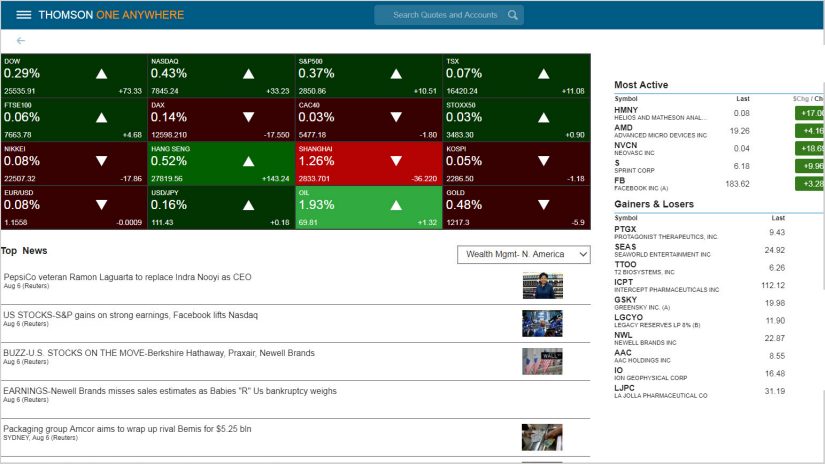Click into Search Quotes and Accounts field
The width and height of the screenshot is (825, 464).
pyautogui.click(x=449, y=15)
